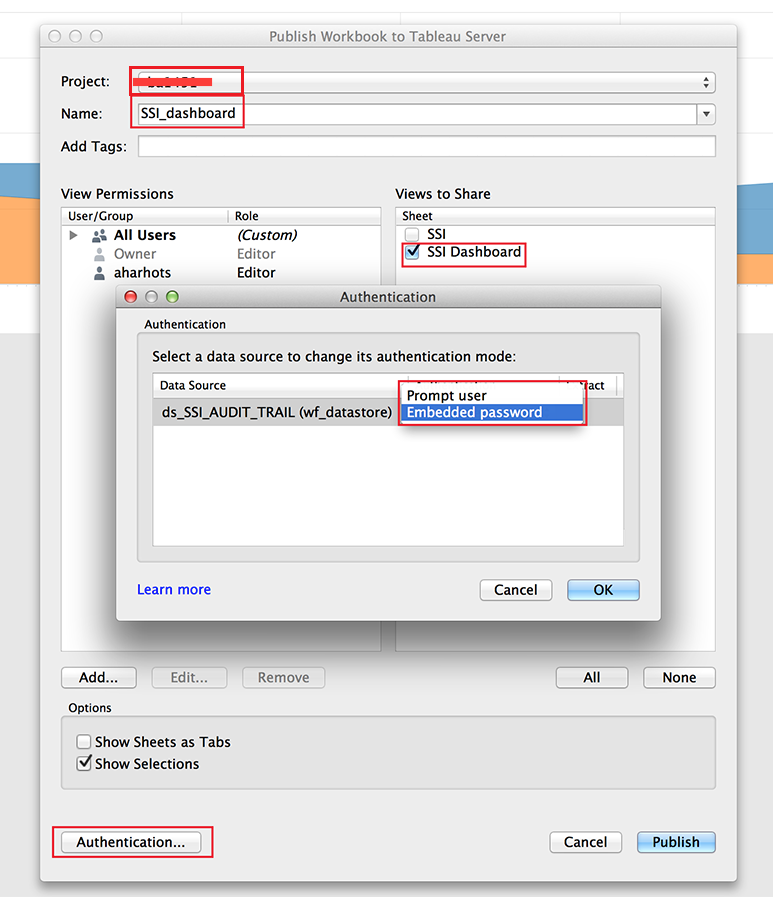
Task: Click the Role column header
Action: coord(304,216)
